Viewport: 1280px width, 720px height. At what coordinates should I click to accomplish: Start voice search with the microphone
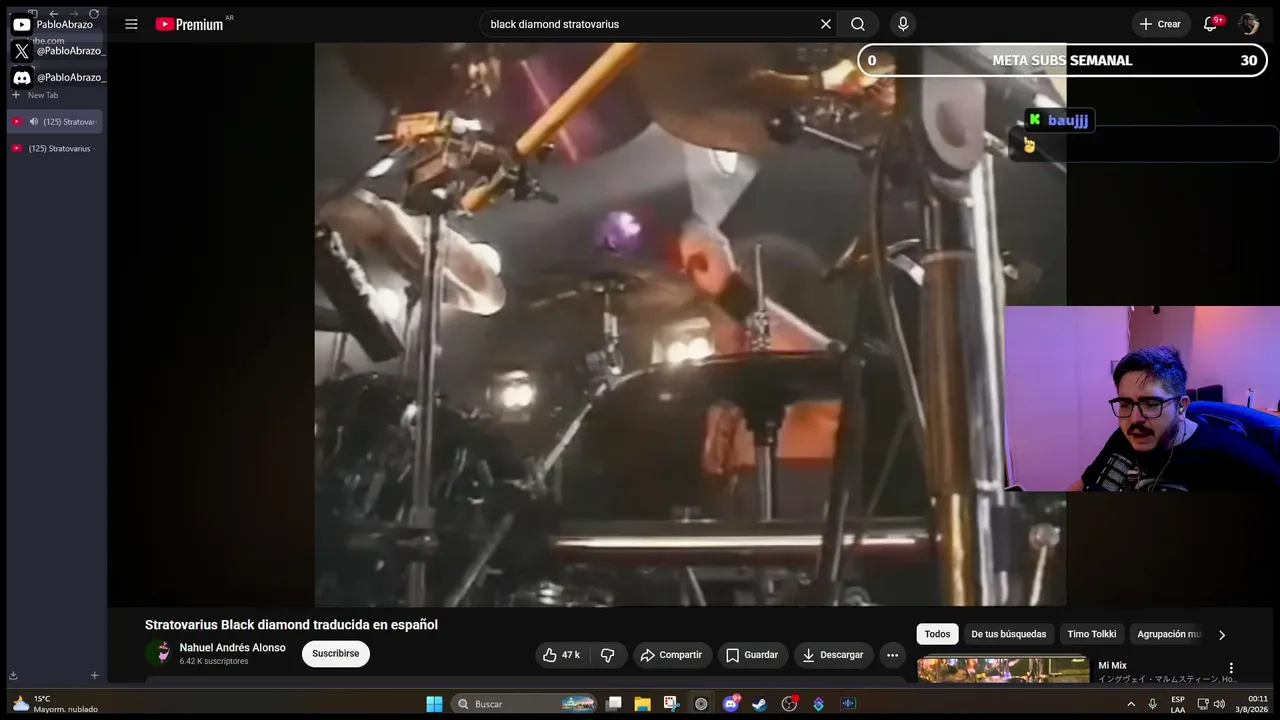[x=903, y=24]
